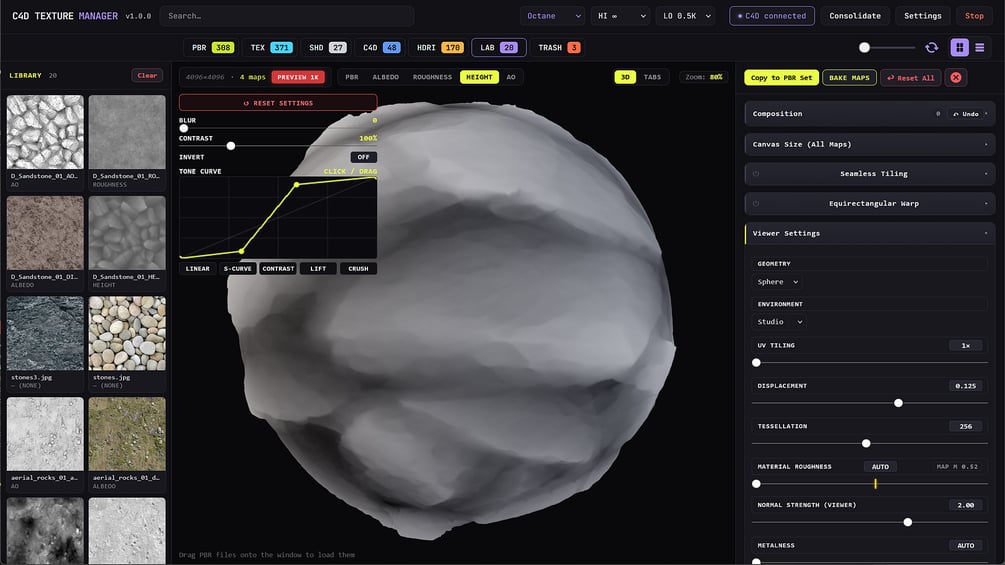The image size is (1005, 565).
Task: Select the HEIGHT map tab
Action: [x=479, y=77]
